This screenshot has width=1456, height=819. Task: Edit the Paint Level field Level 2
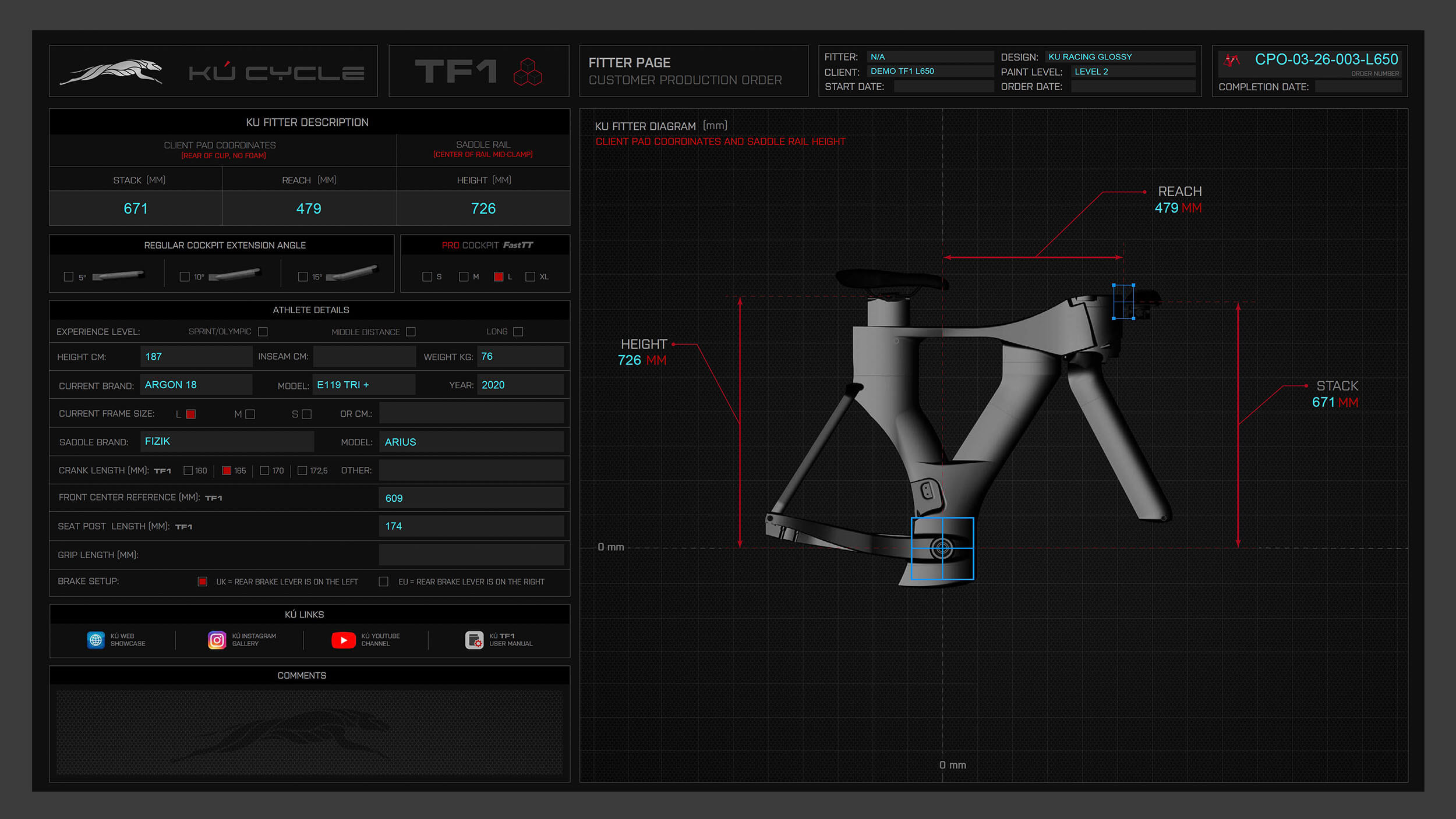click(1133, 72)
